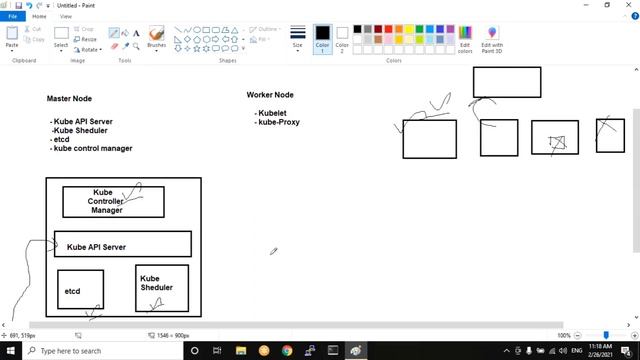Click the zoom in plus button
The image size is (640, 360).
pos(634,336)
